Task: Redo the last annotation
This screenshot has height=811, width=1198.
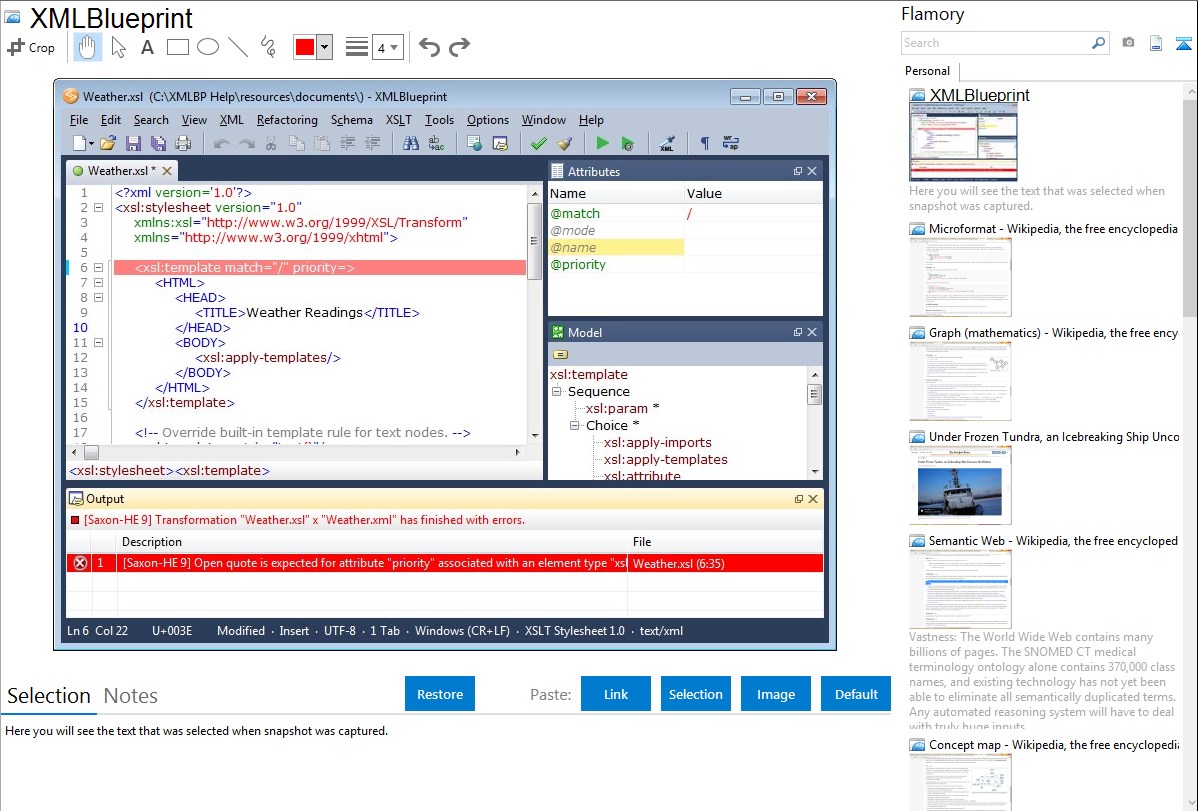Action: pos(459,47)
